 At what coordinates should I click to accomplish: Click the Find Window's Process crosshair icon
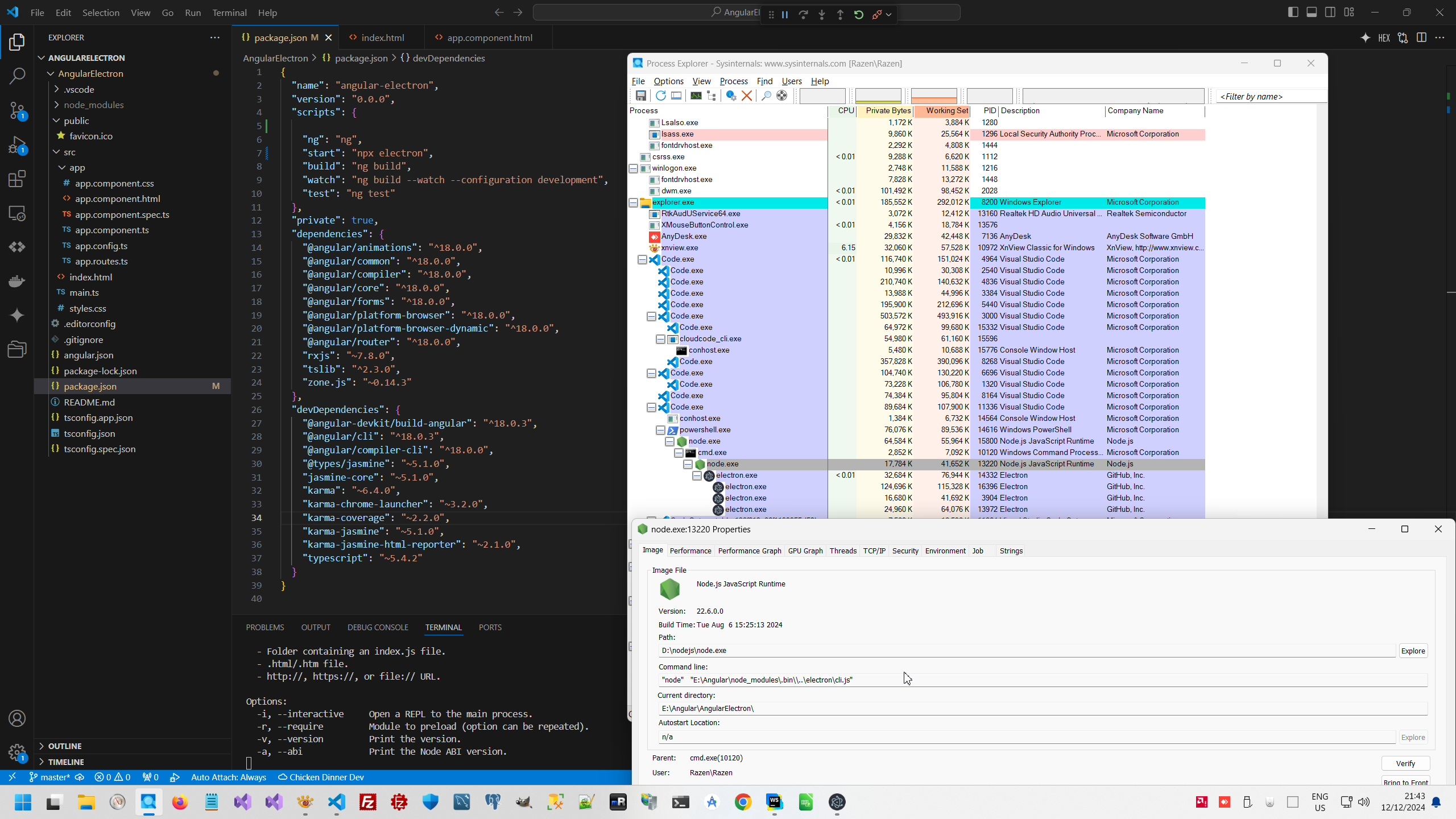tap(782, 96)
